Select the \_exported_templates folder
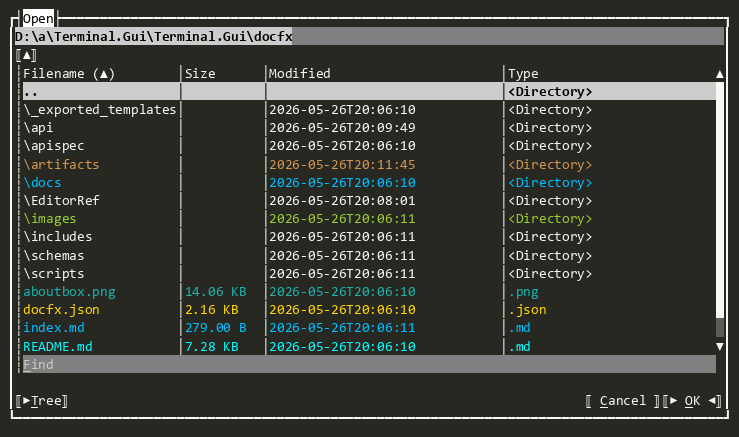The image size is (739, 437). (99, 109)
